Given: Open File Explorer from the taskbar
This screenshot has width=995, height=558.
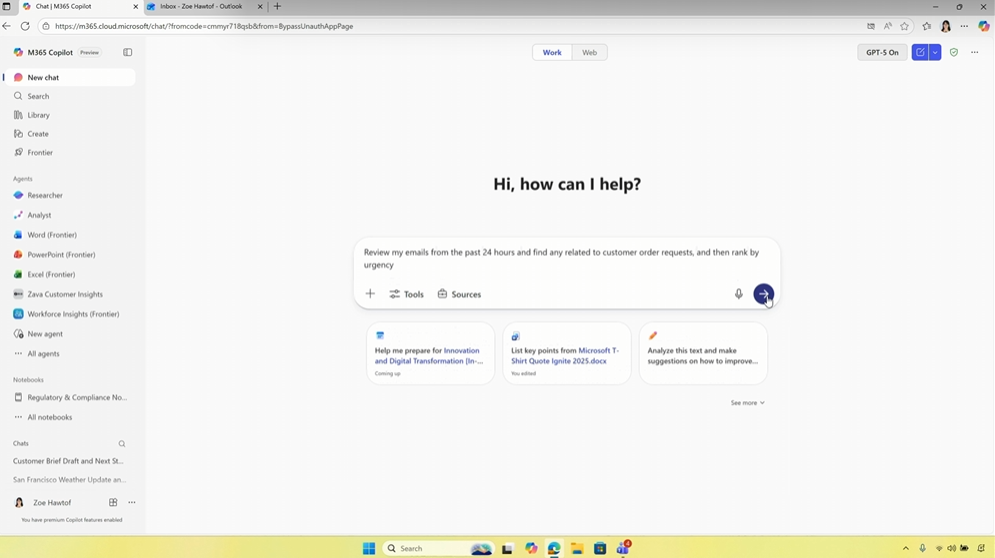Looking at the screenshot, I should tap(577, 548).
